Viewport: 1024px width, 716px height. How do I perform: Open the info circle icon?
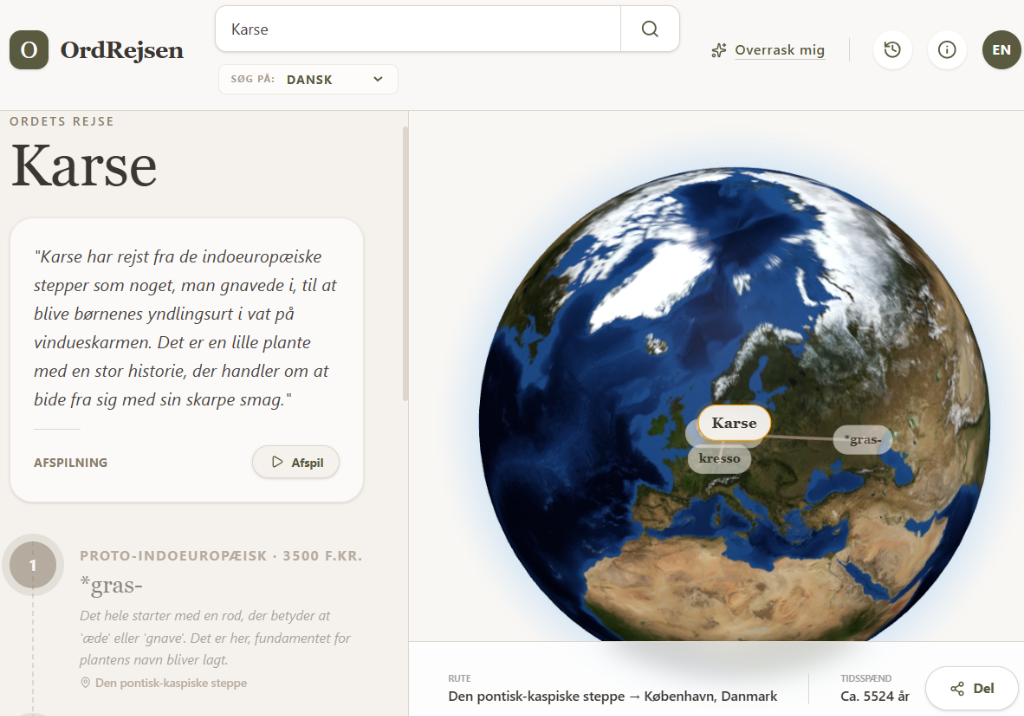946,50
